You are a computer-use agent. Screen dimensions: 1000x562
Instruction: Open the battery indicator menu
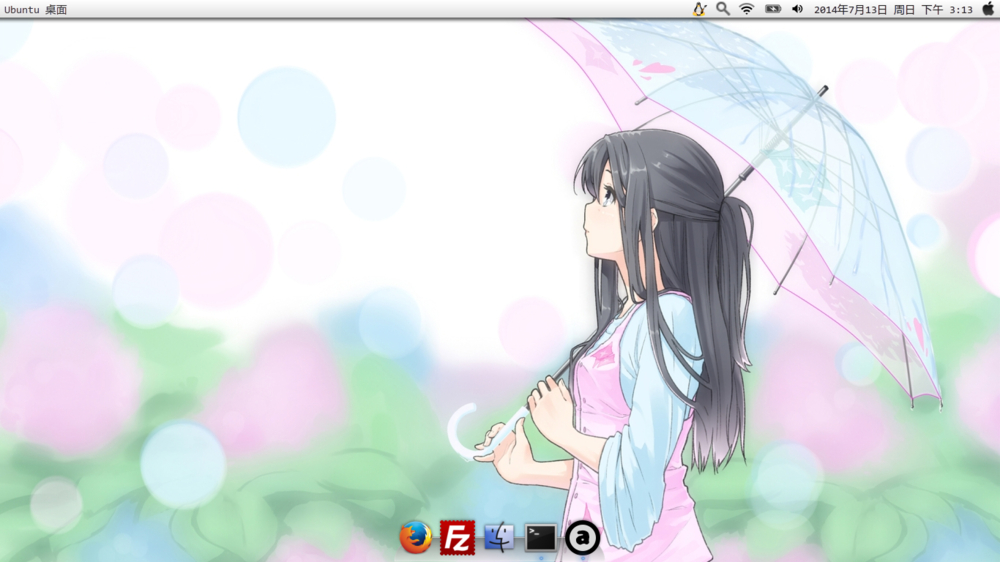point(773,9)
